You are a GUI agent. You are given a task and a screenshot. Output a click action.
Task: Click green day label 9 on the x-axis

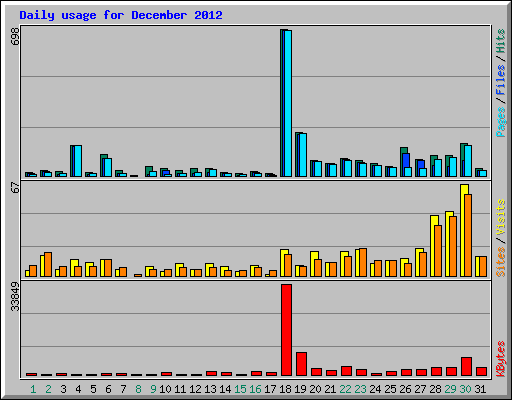coord(153,389)
